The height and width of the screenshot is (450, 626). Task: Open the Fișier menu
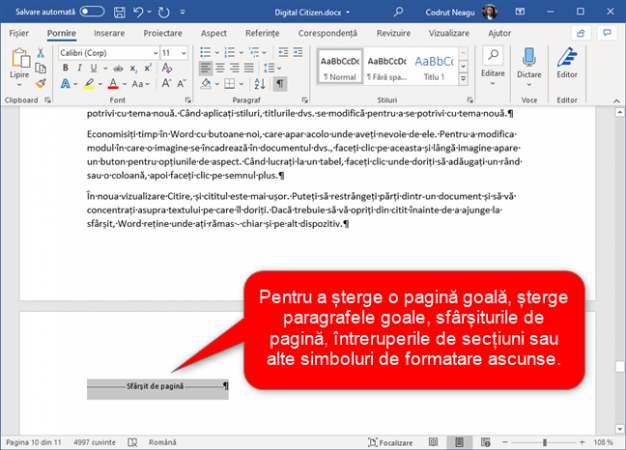(x=19, y=33)
